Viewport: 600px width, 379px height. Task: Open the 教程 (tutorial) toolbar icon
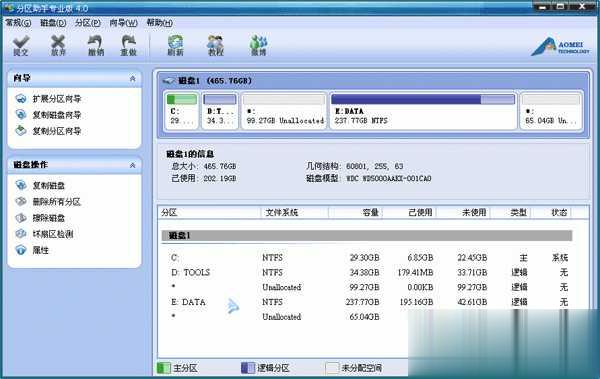click(x=215, y=46)
